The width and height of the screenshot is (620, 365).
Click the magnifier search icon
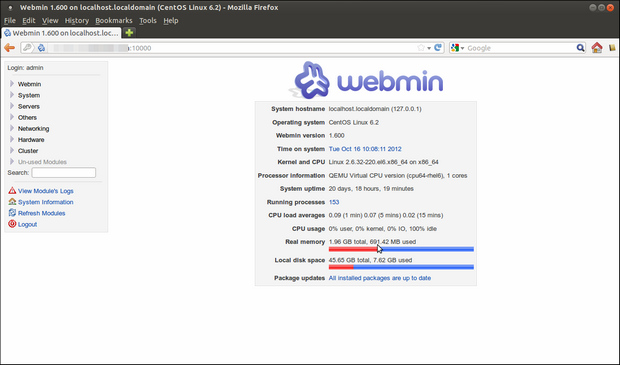pyautogui.click(x=580, y=48)
